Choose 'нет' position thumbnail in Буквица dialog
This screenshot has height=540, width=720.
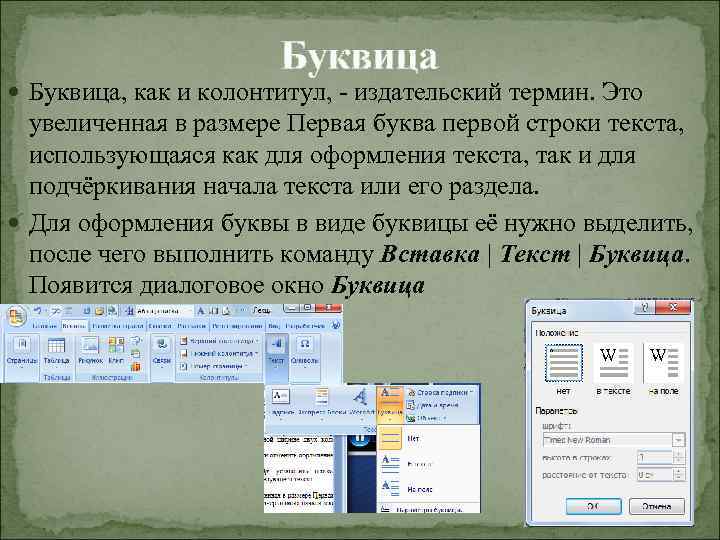563,364
